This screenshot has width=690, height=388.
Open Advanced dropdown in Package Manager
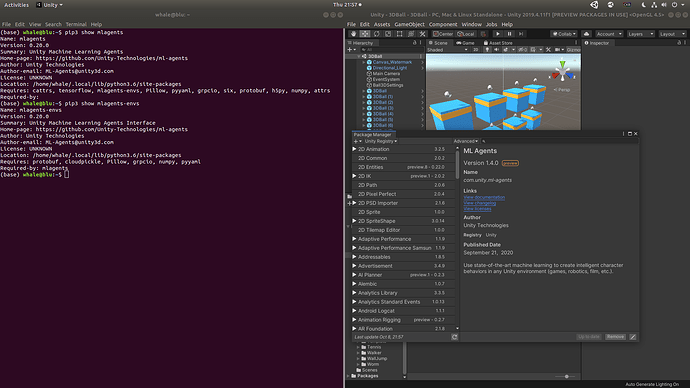coord(466,141)
